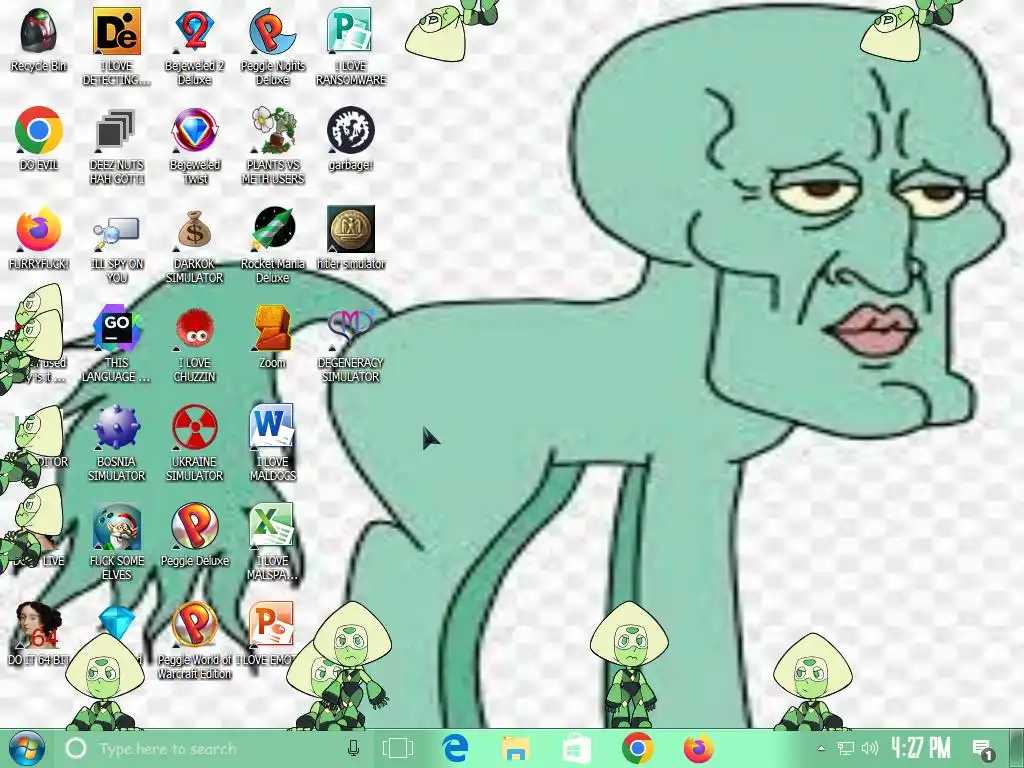This screenshot has width=1024, height=768.
Task: Open the Firefox desktop shortcut
Action: click(x=39, y=229)
